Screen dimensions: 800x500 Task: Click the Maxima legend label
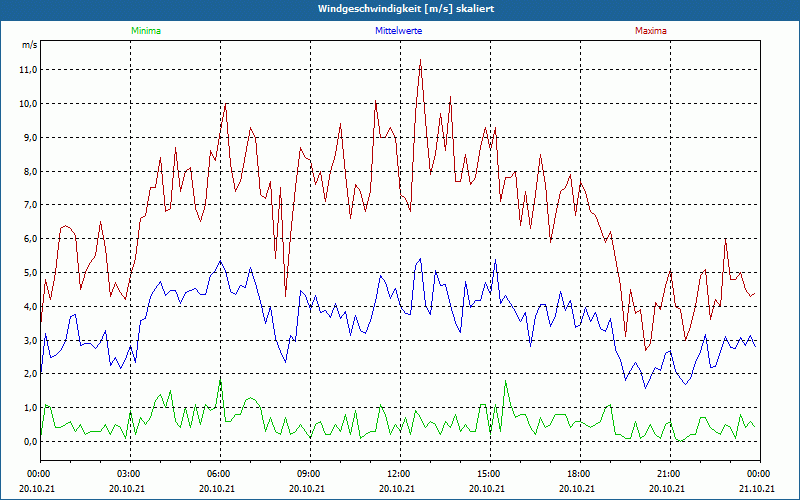pos(651,31)
